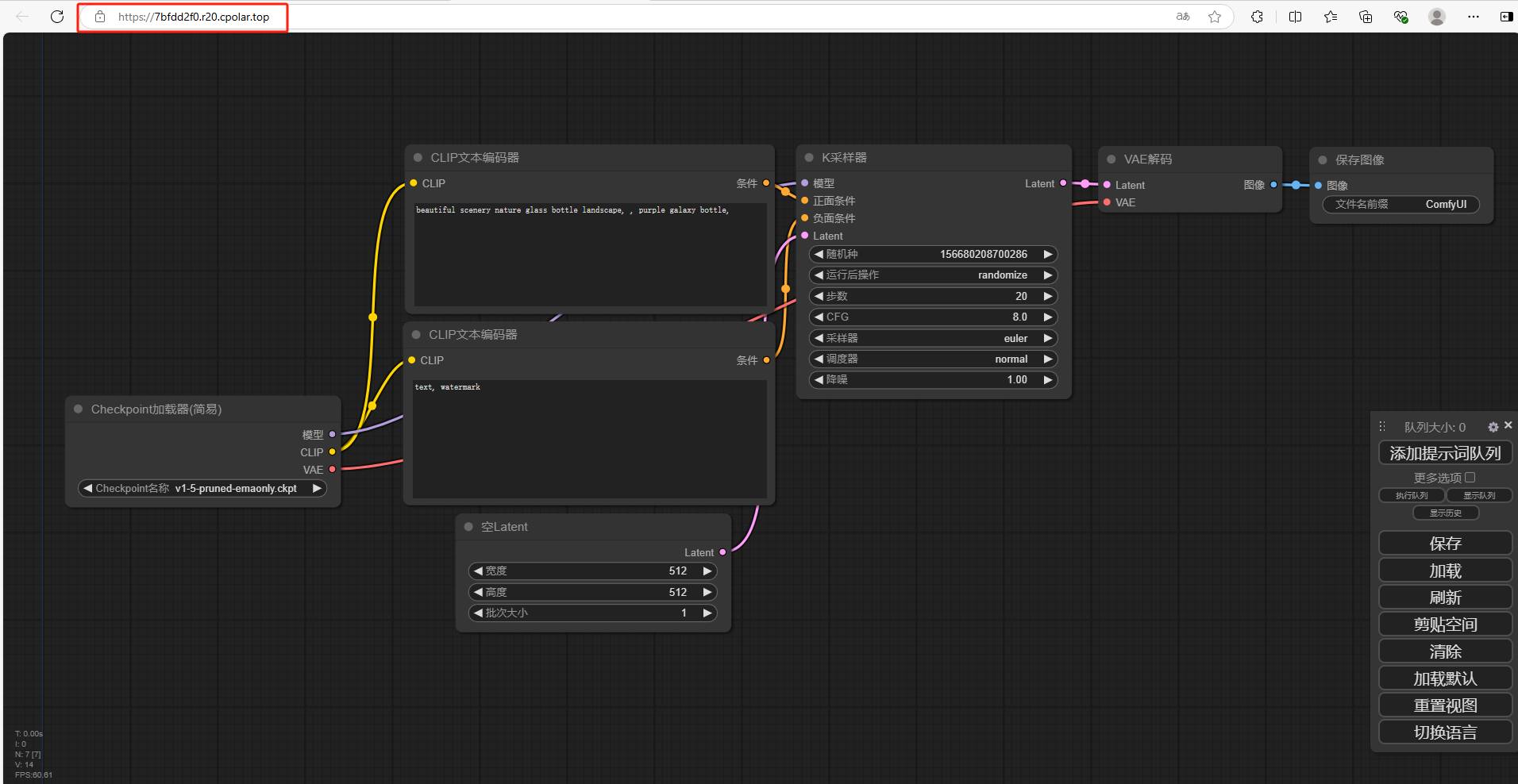Click the site info lock icon
This screenshot has width=1518, height=784.
click(x=100, y=17)
